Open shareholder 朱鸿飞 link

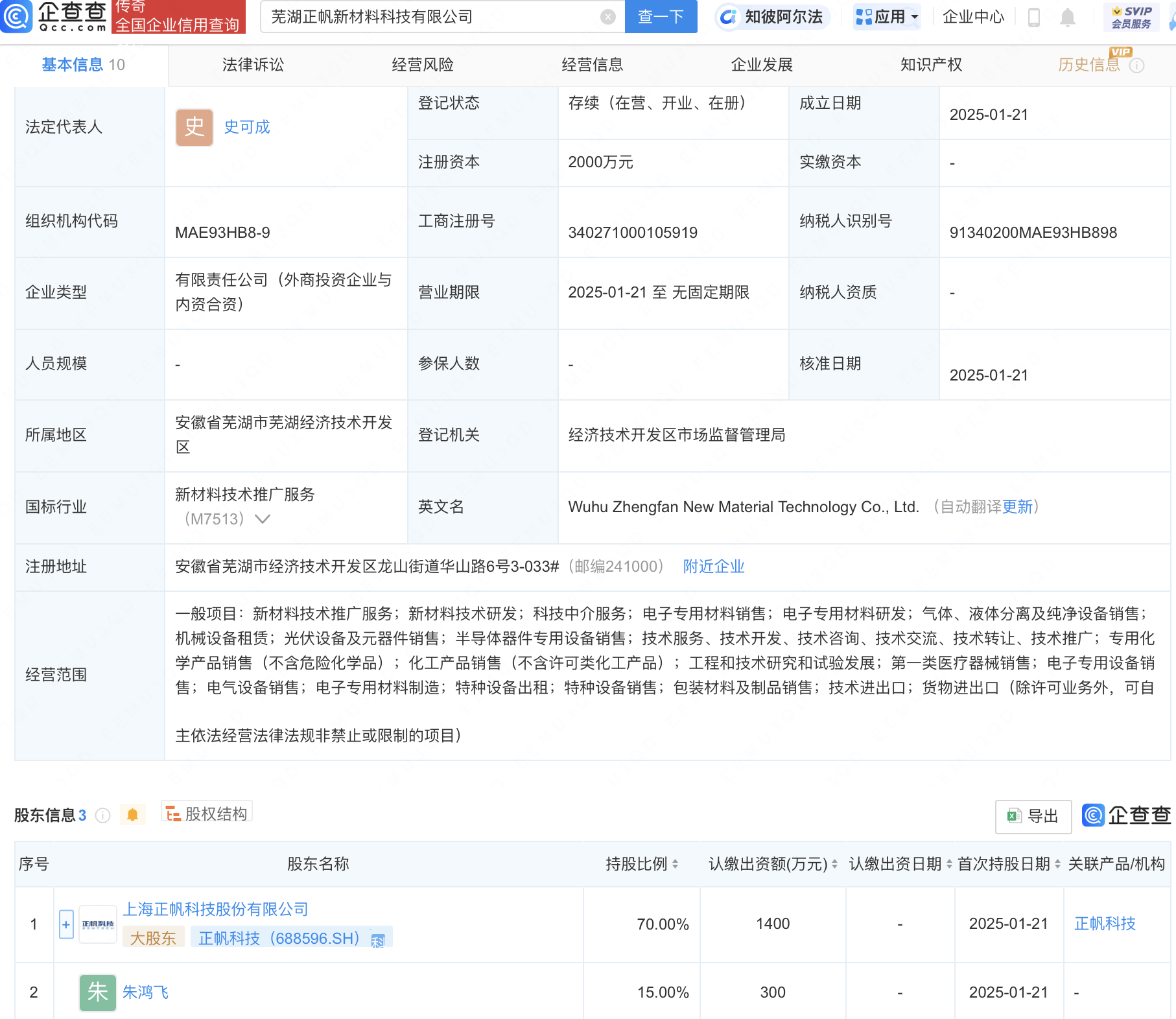[x=145, y=992]
